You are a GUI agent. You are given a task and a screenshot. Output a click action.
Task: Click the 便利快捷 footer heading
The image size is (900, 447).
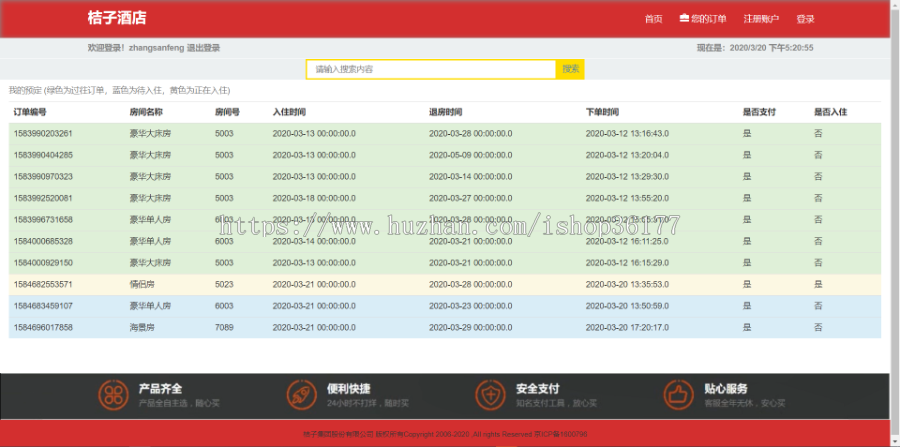coord(348,389)
